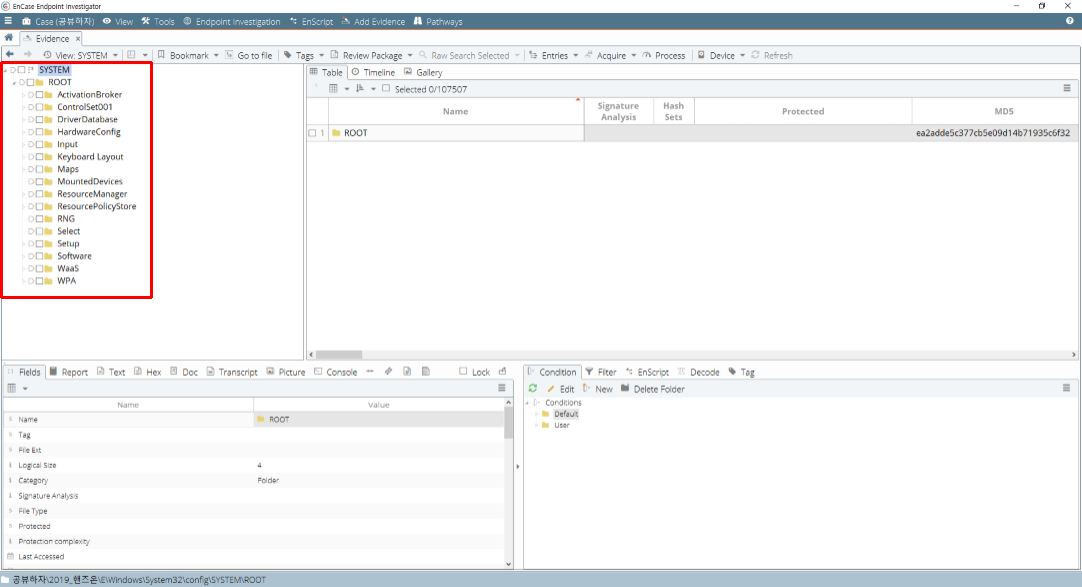
Task: Expand the Default conditions folder
Action: point(537,414)
